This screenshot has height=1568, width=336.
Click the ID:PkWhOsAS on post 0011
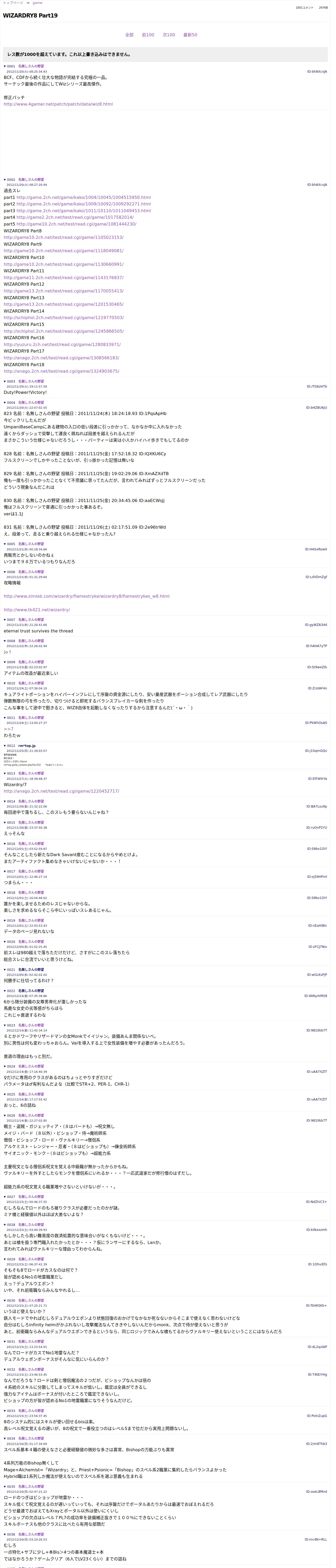pyautogui.click(x=316, y=723)
